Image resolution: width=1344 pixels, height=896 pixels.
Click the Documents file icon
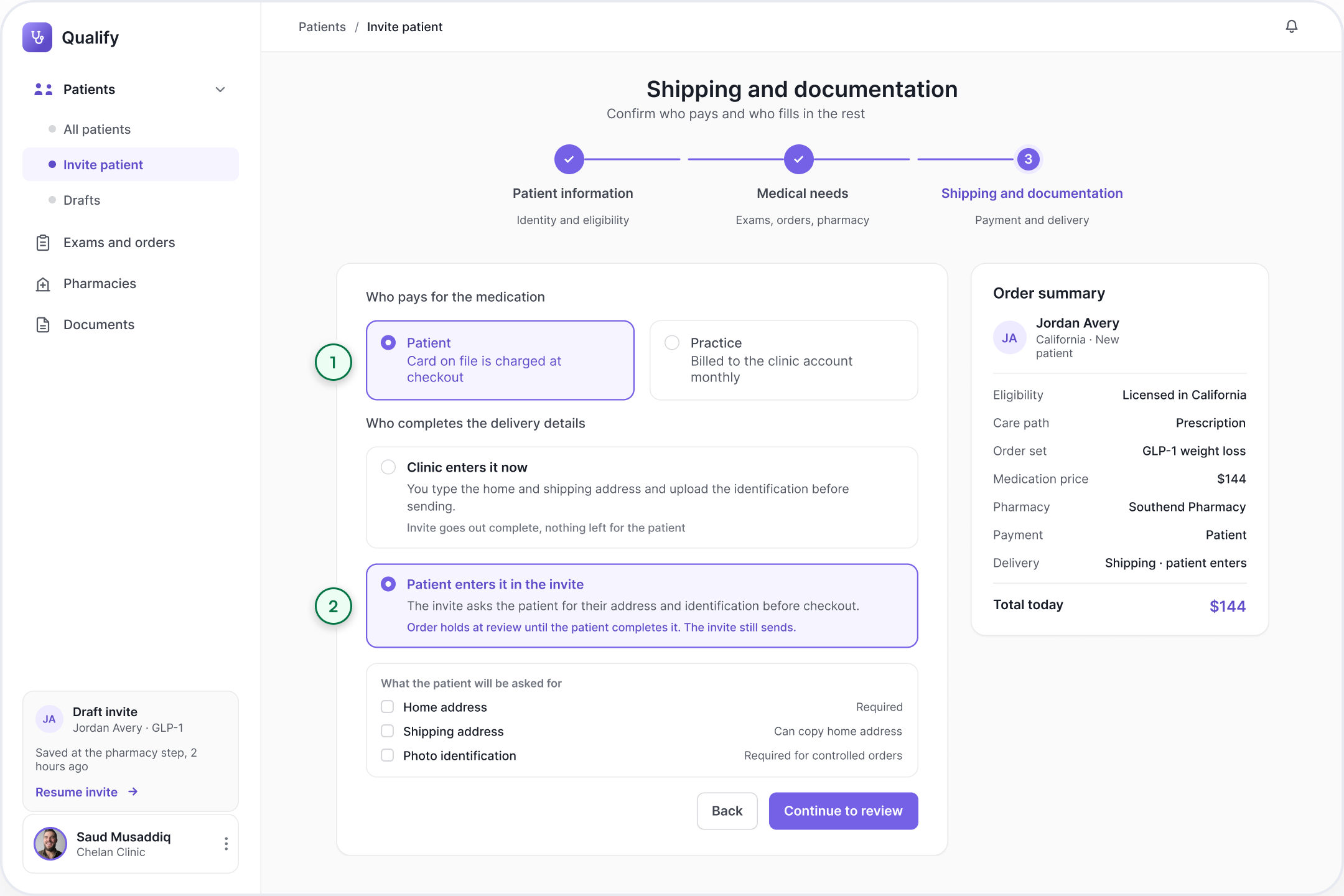tap(43, 325)
